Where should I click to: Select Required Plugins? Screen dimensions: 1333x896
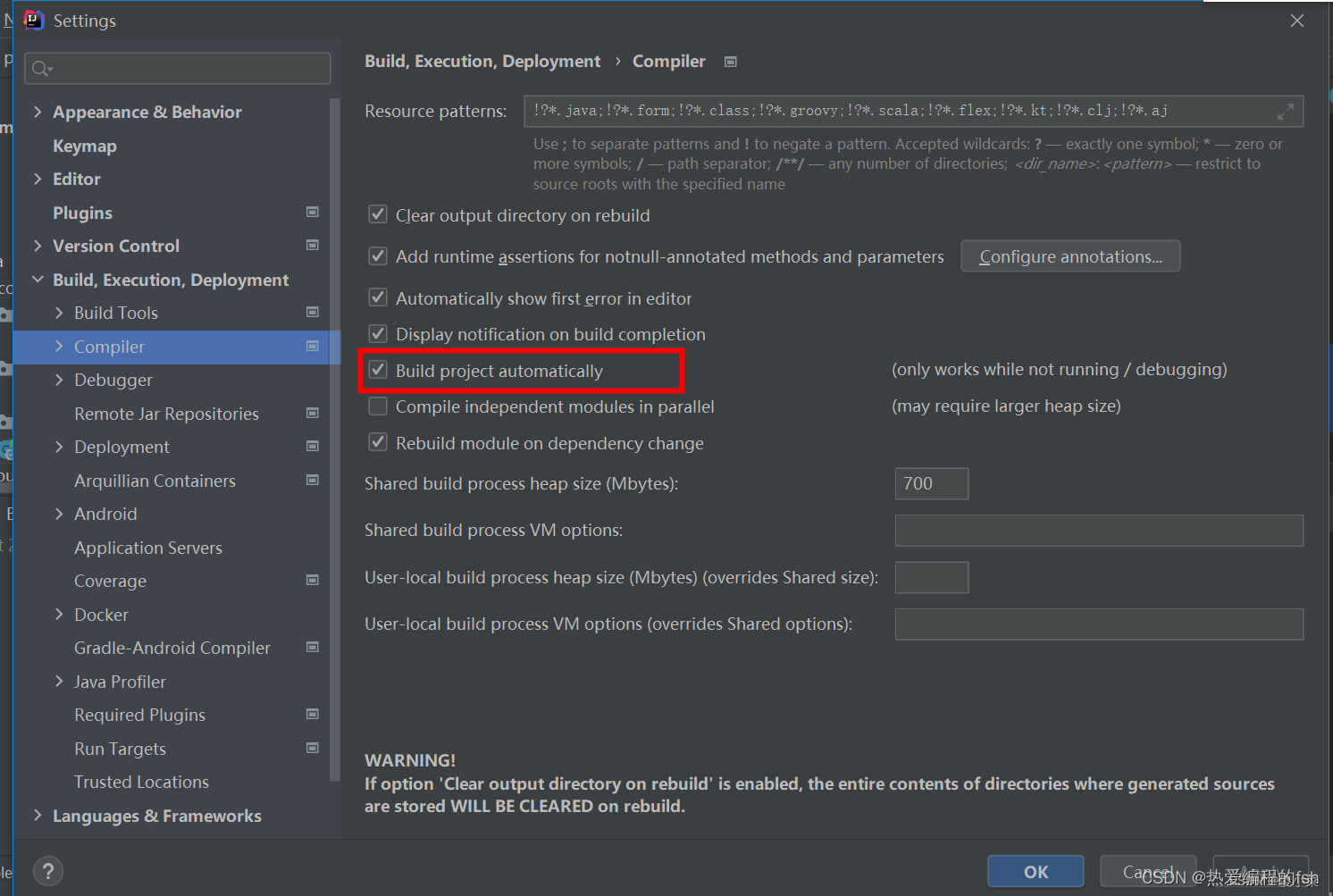coord(139,715)
